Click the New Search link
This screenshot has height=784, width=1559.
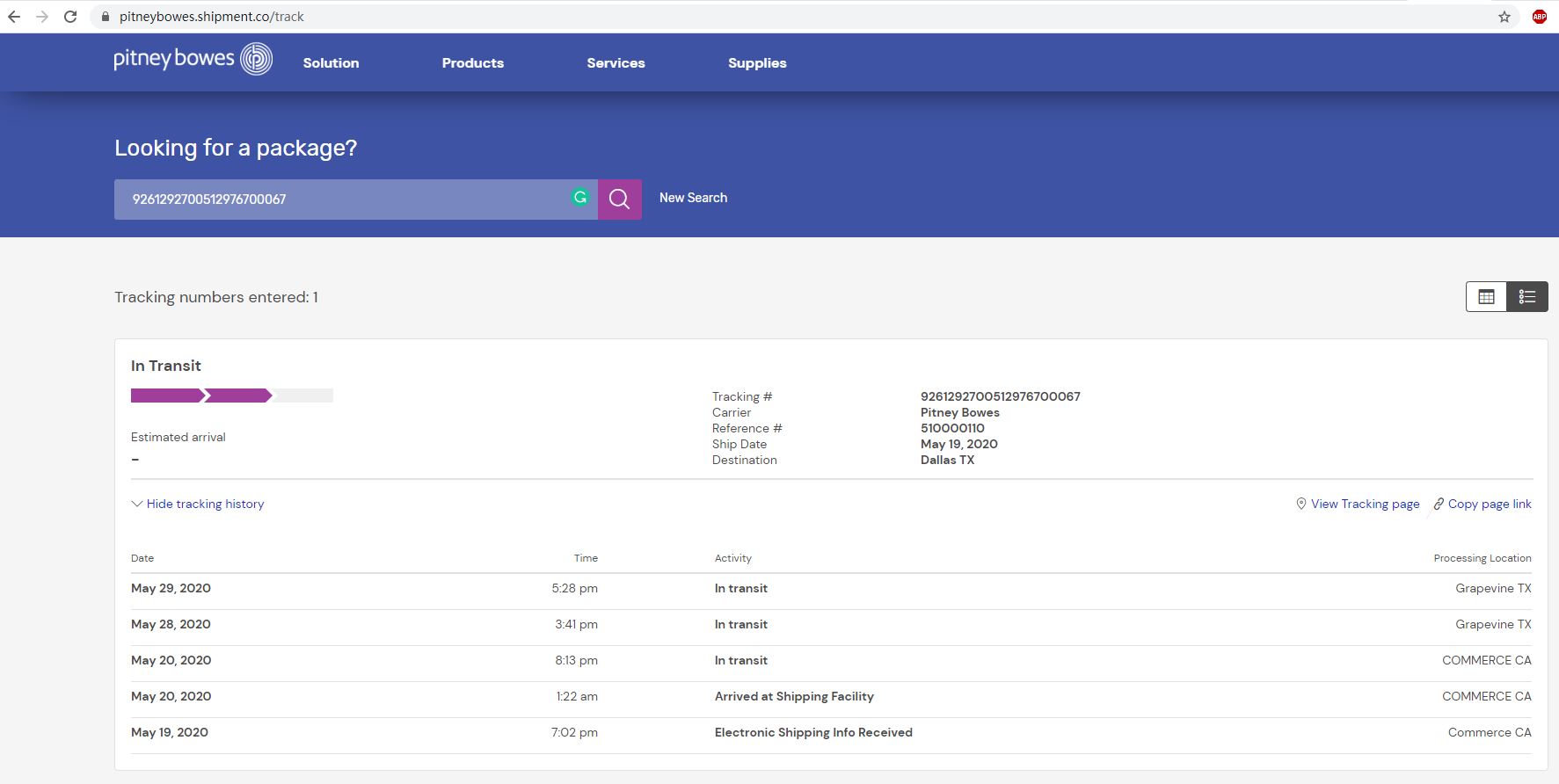693,198
